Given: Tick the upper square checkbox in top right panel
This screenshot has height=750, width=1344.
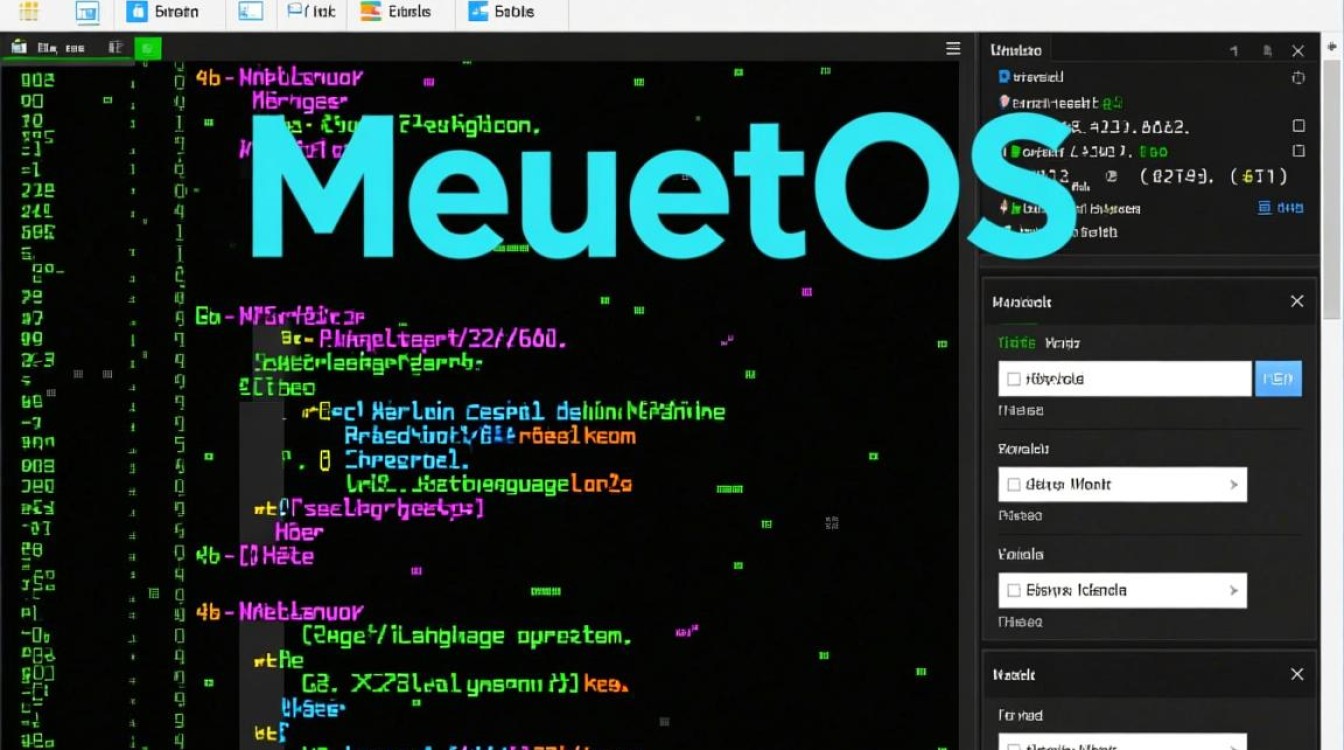Looking at the screenshot, I should pos(1298,126).
